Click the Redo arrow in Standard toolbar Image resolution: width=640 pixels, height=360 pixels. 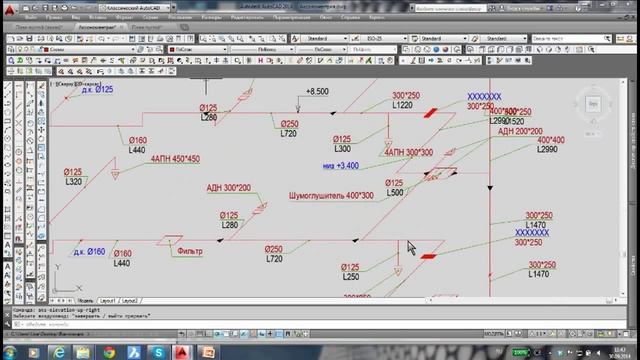pos(115,38)
